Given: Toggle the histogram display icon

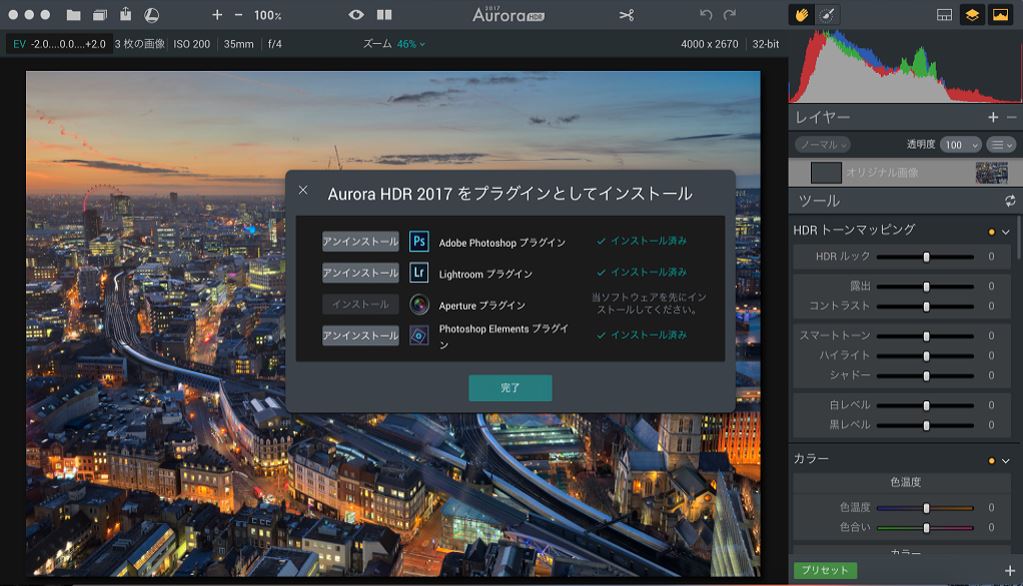Looking at the screenshot, I should point(1000,14).
